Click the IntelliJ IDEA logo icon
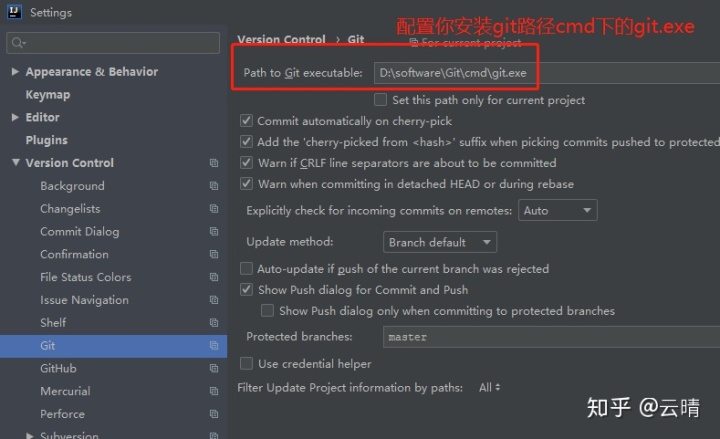The image size is (720, 439). click(x=14, y=12)
